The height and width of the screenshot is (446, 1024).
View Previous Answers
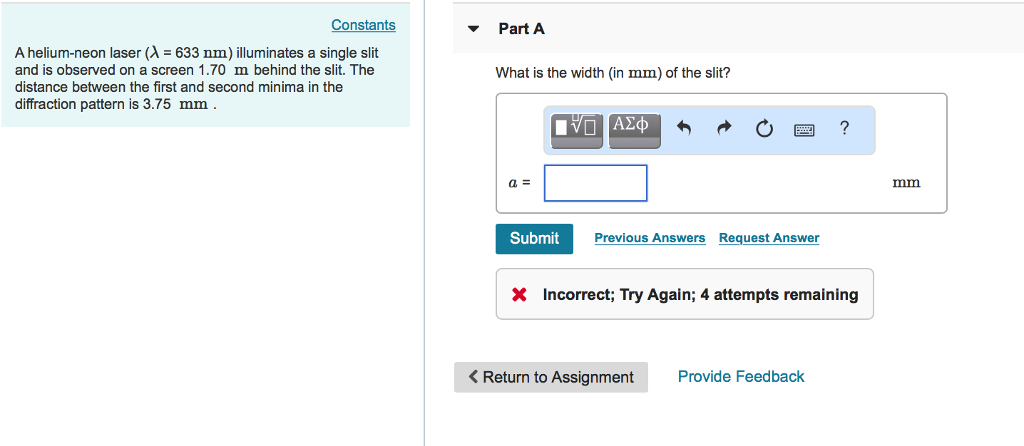point(650,238)
